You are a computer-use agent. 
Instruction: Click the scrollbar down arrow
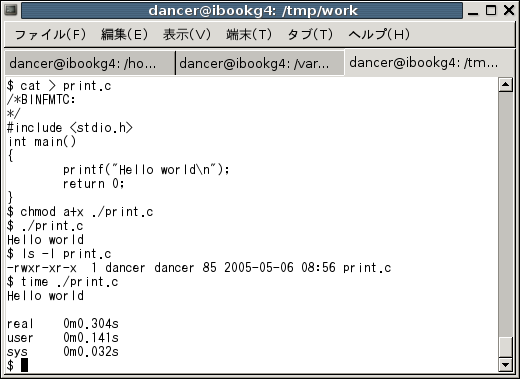[506, 365]
